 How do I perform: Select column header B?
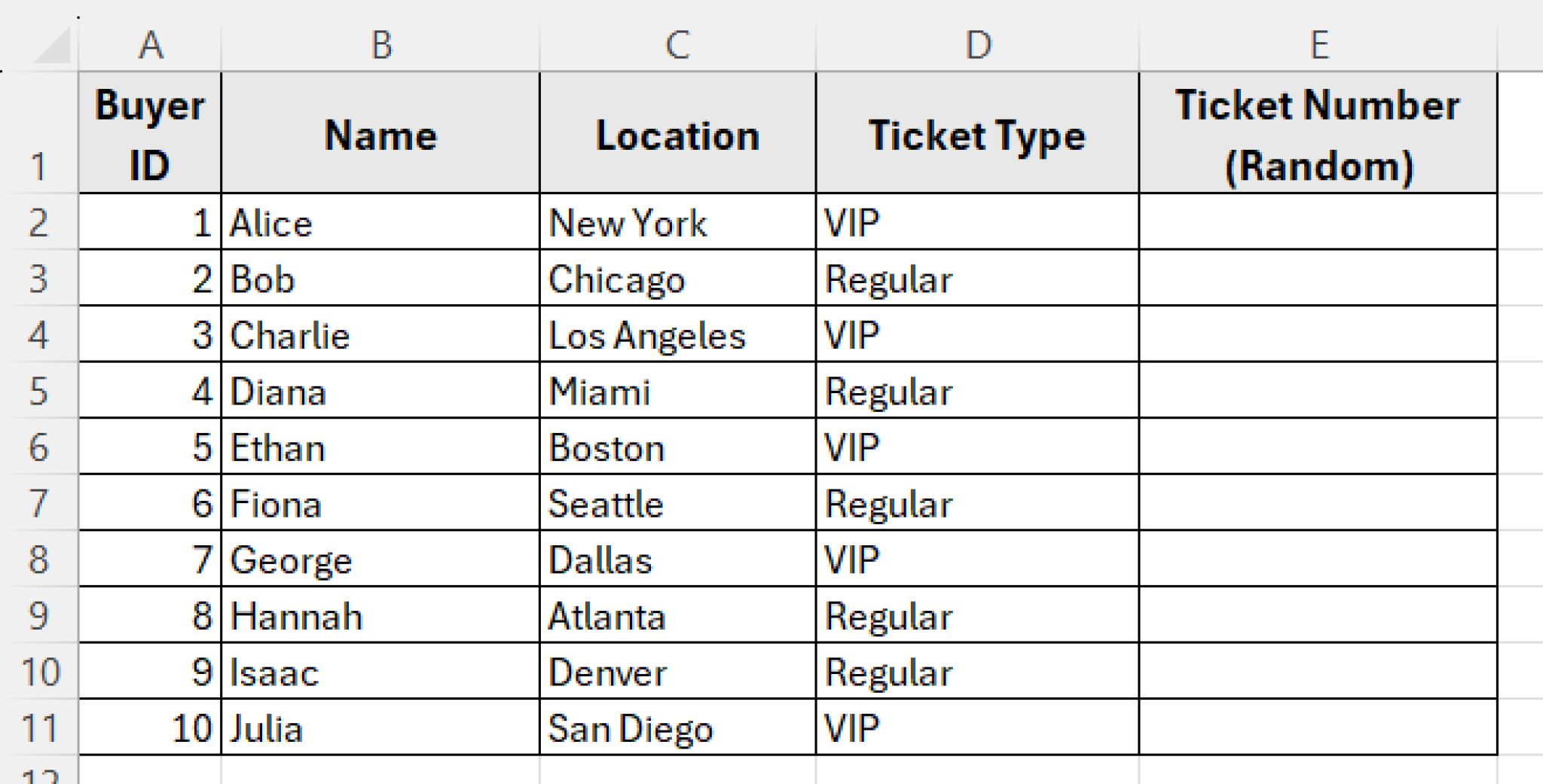[x=380, y=44]
